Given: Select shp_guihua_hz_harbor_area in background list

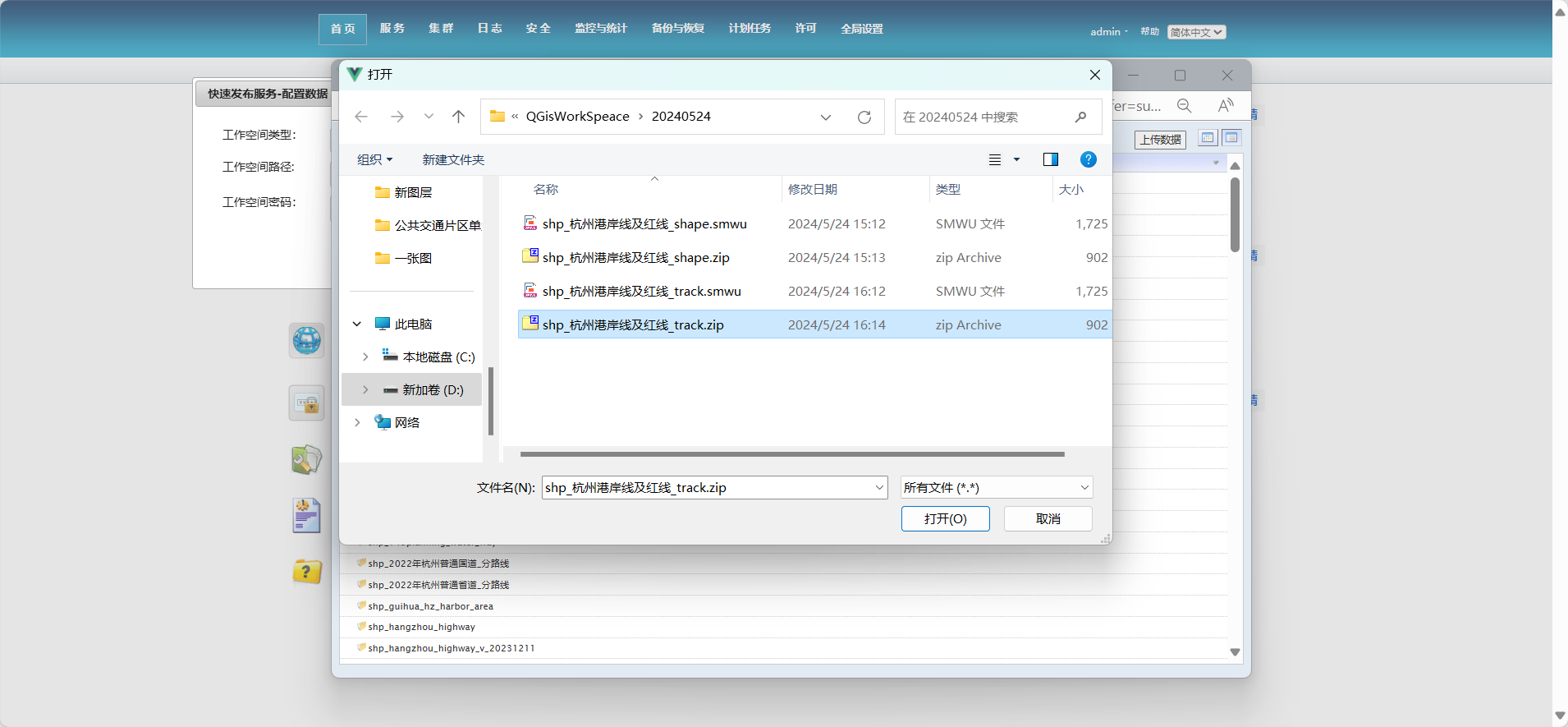Looking at the screenshot, I should pyautogui.click(x=430, y=606).
